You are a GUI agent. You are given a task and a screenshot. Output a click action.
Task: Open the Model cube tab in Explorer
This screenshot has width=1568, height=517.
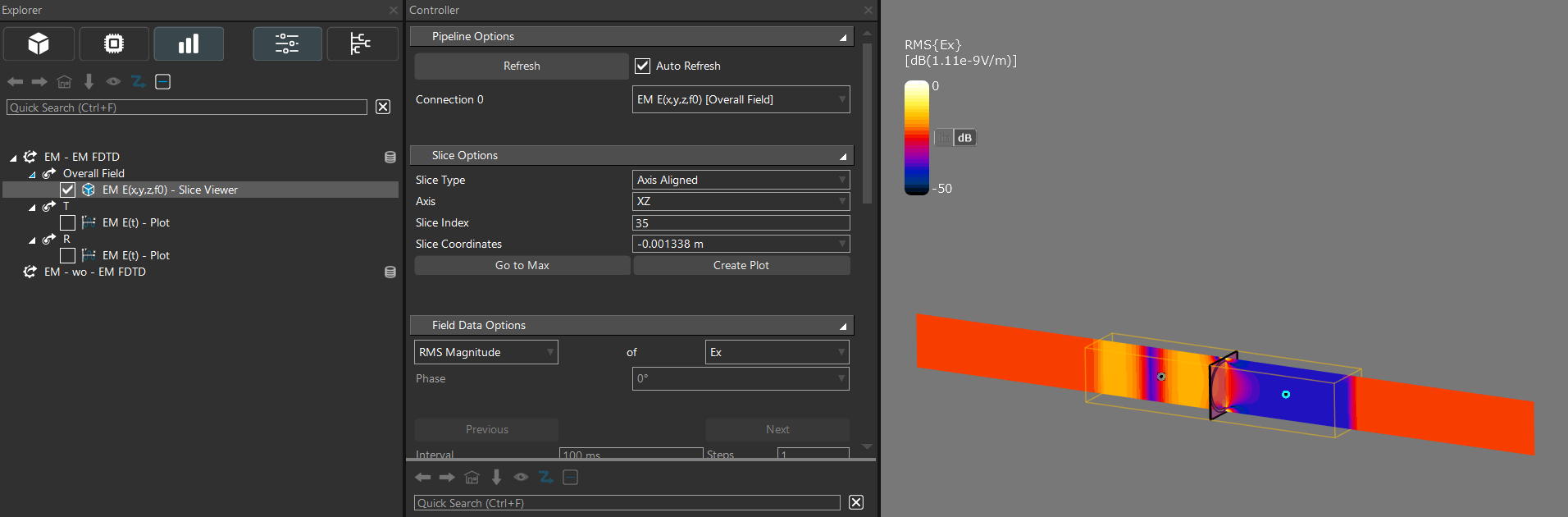(39, 43)
